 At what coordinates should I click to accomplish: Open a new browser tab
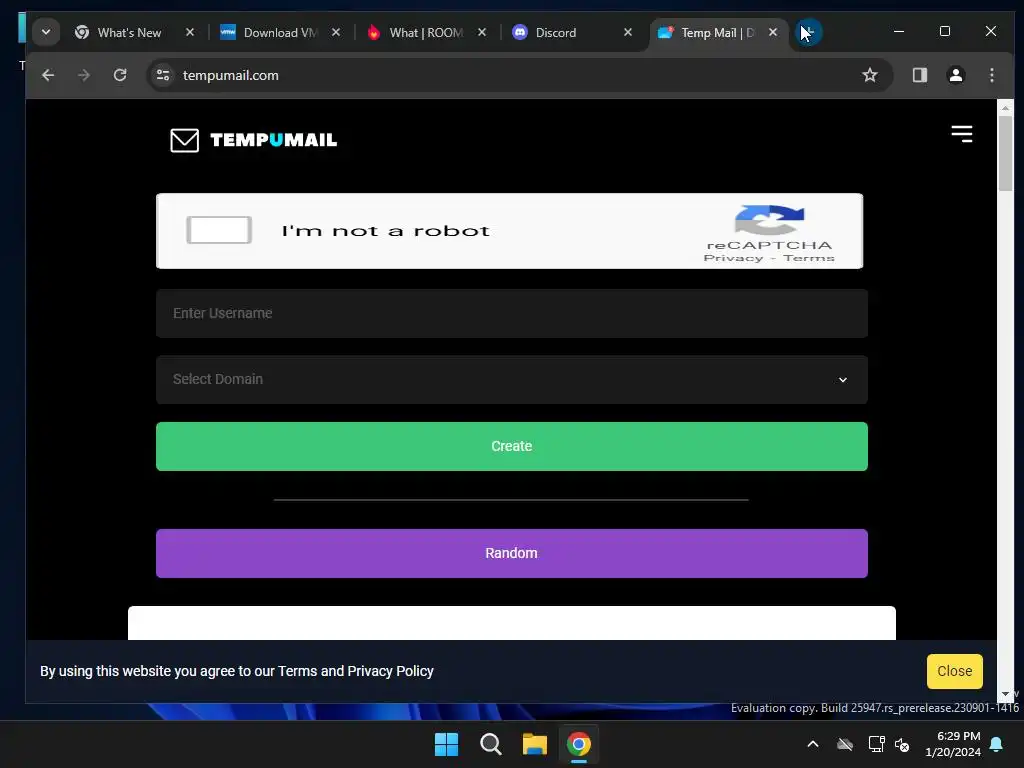808,32
